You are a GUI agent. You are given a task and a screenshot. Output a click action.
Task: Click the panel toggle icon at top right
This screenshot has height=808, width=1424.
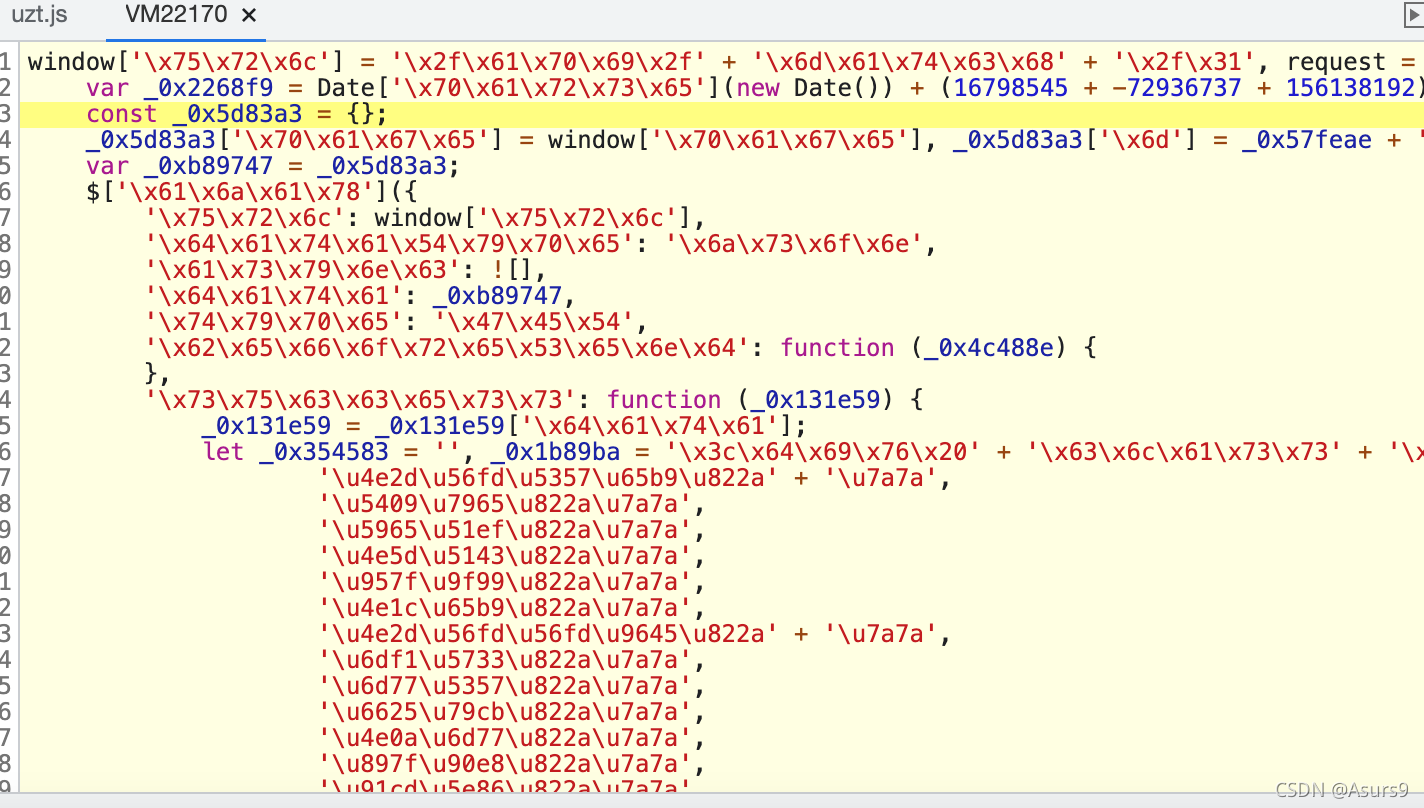click(x=1413, y=15)
